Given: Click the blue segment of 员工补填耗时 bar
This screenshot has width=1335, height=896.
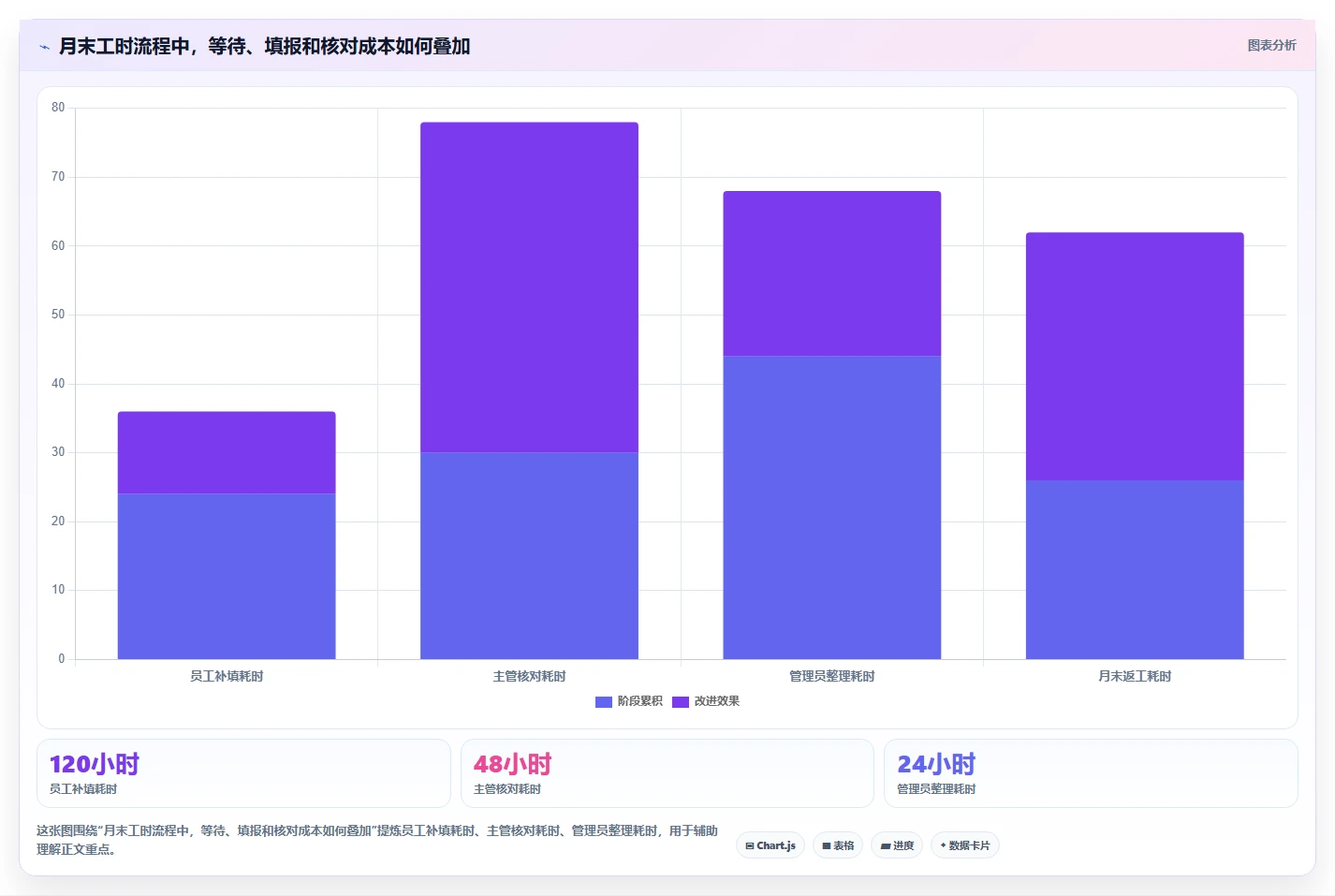Looking at the screenshot, I should [x=227, y=576].
